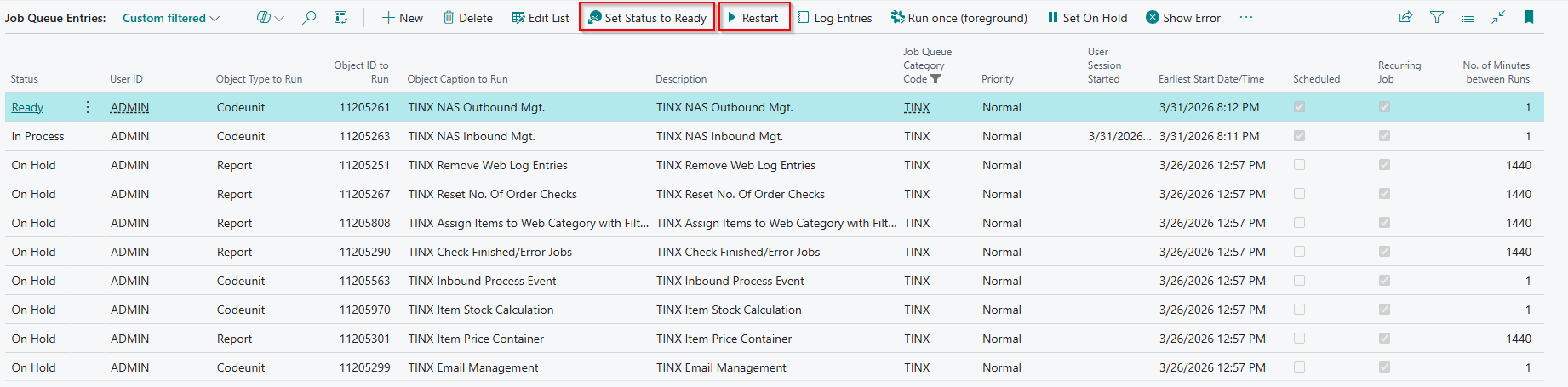Toggle Scheduled checkbox for TINX Item Stock Calculation
Viewport: 1568px width, 387px height.
1299,310
